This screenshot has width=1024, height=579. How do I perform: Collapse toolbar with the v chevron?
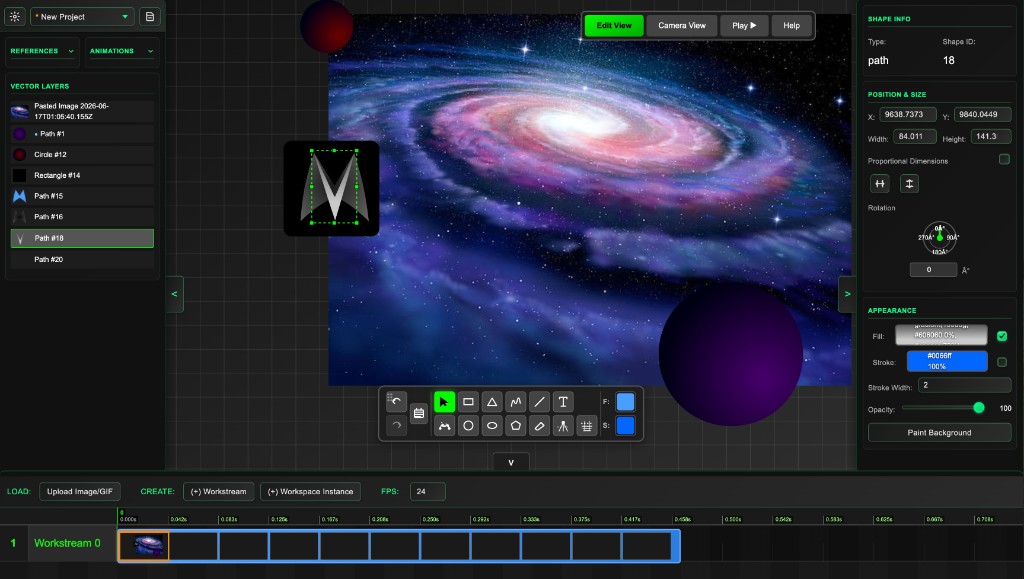coord(511,462)
